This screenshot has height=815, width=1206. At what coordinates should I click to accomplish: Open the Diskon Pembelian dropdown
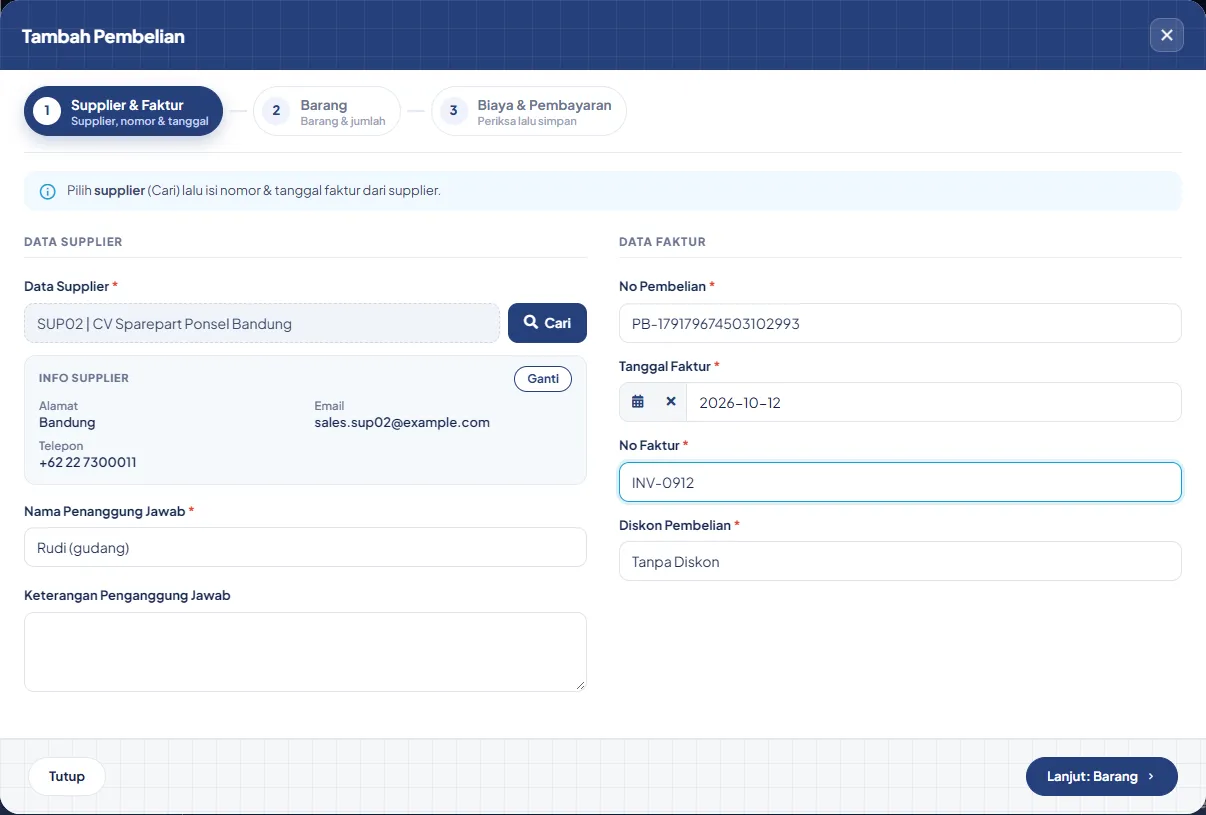click(900, 562)
